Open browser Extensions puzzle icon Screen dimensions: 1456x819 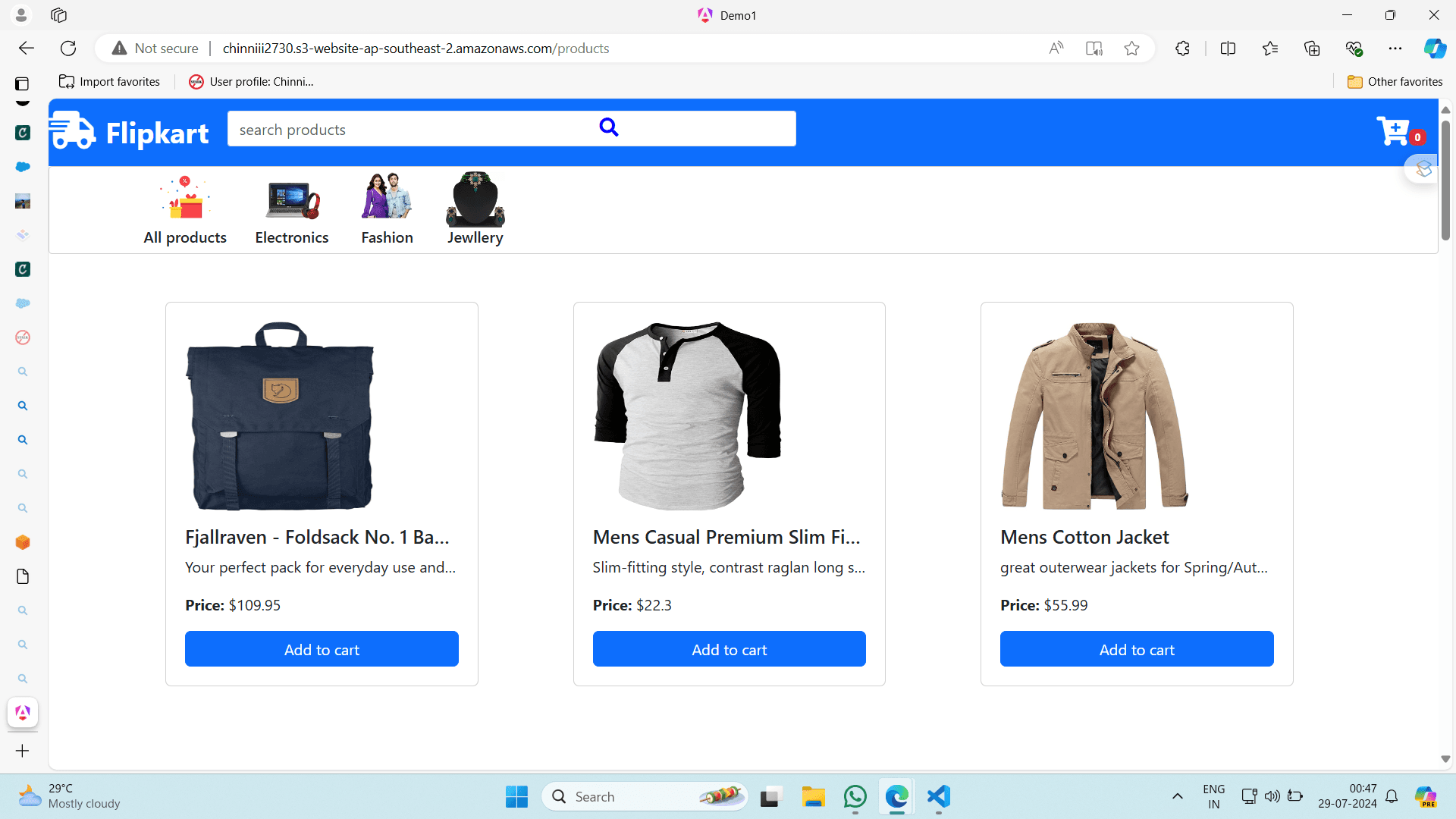(1182, 49)
